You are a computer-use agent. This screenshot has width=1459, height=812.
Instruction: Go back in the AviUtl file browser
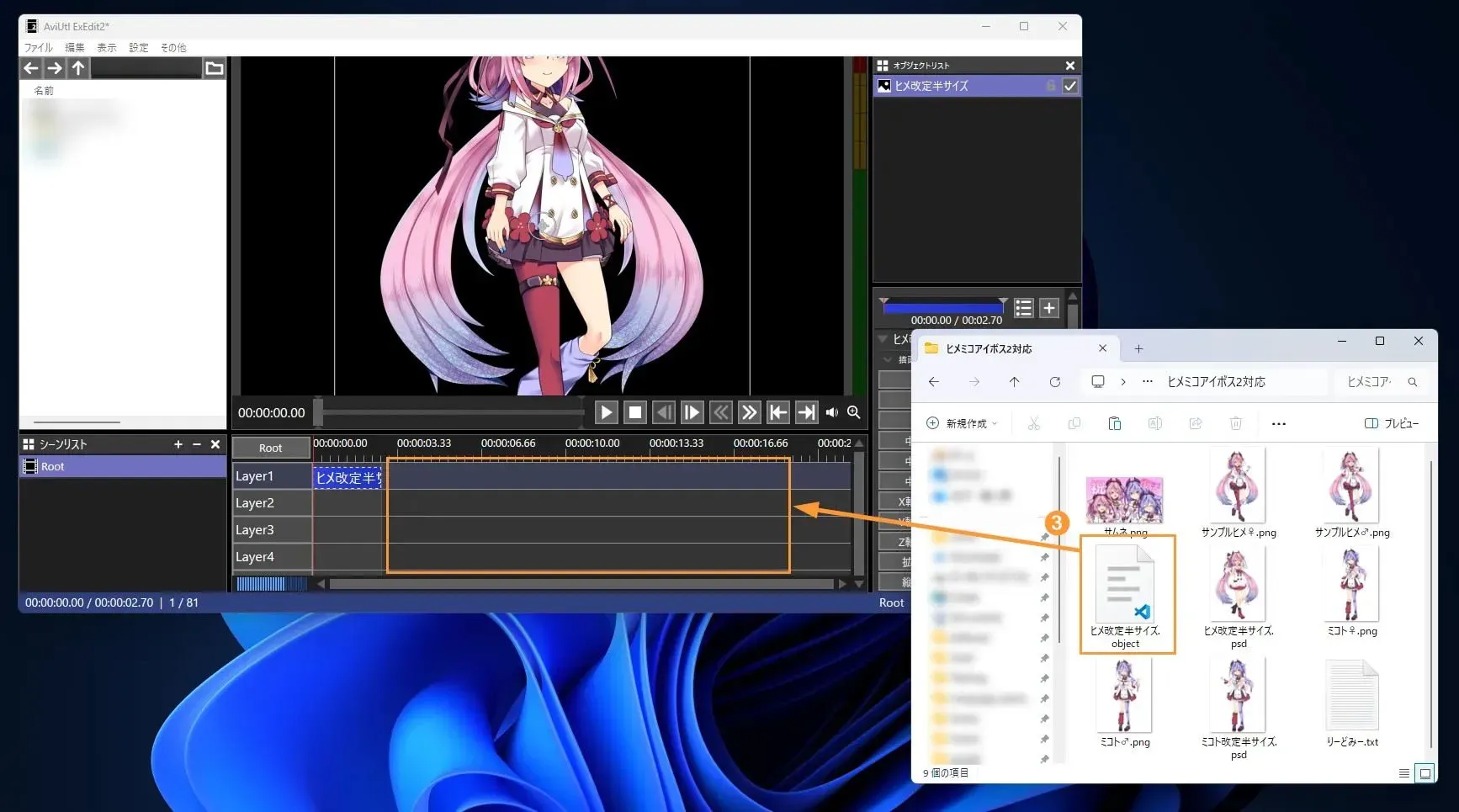31,68
